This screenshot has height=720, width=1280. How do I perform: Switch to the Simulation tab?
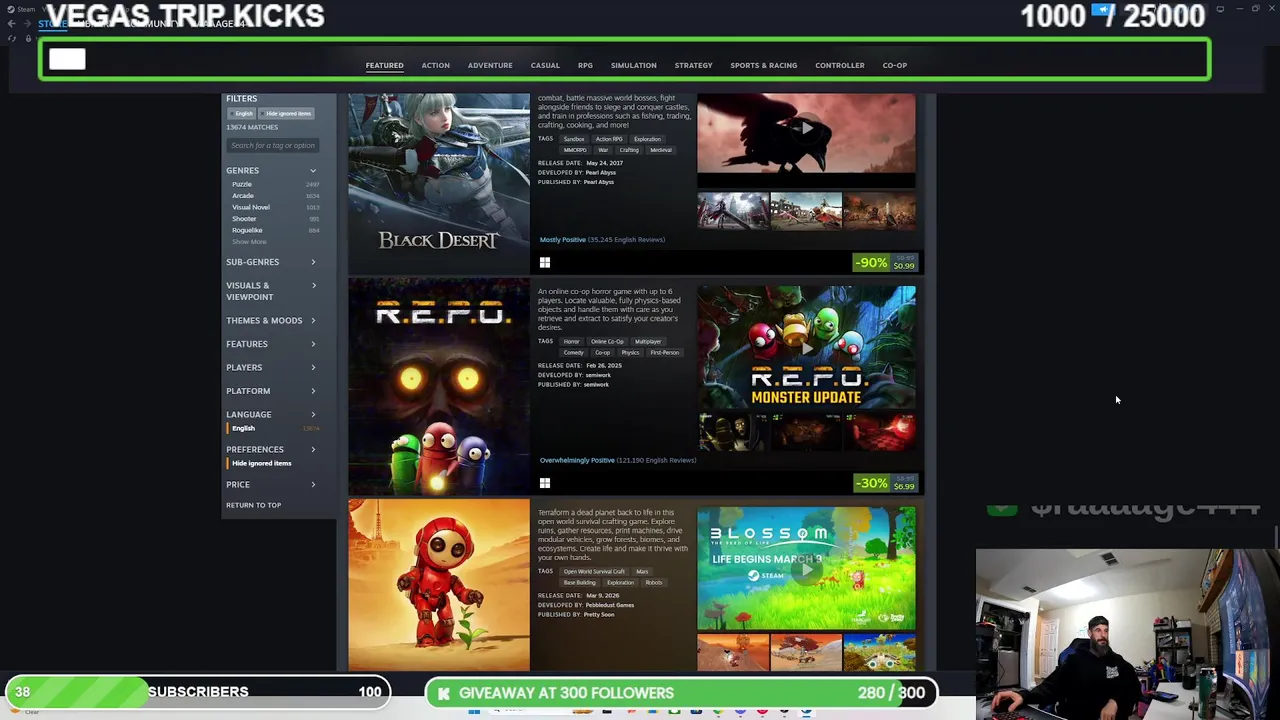click(x=634, y=66)
